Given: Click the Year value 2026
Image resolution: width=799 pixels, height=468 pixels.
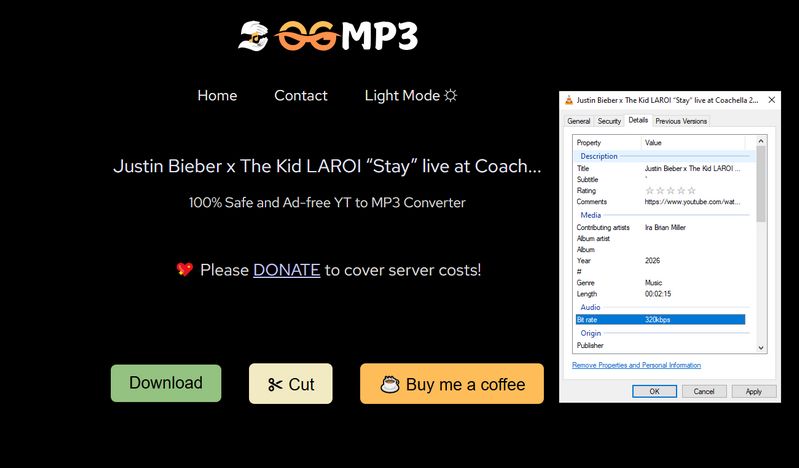Looking at the screenshot, I should 652,261.
